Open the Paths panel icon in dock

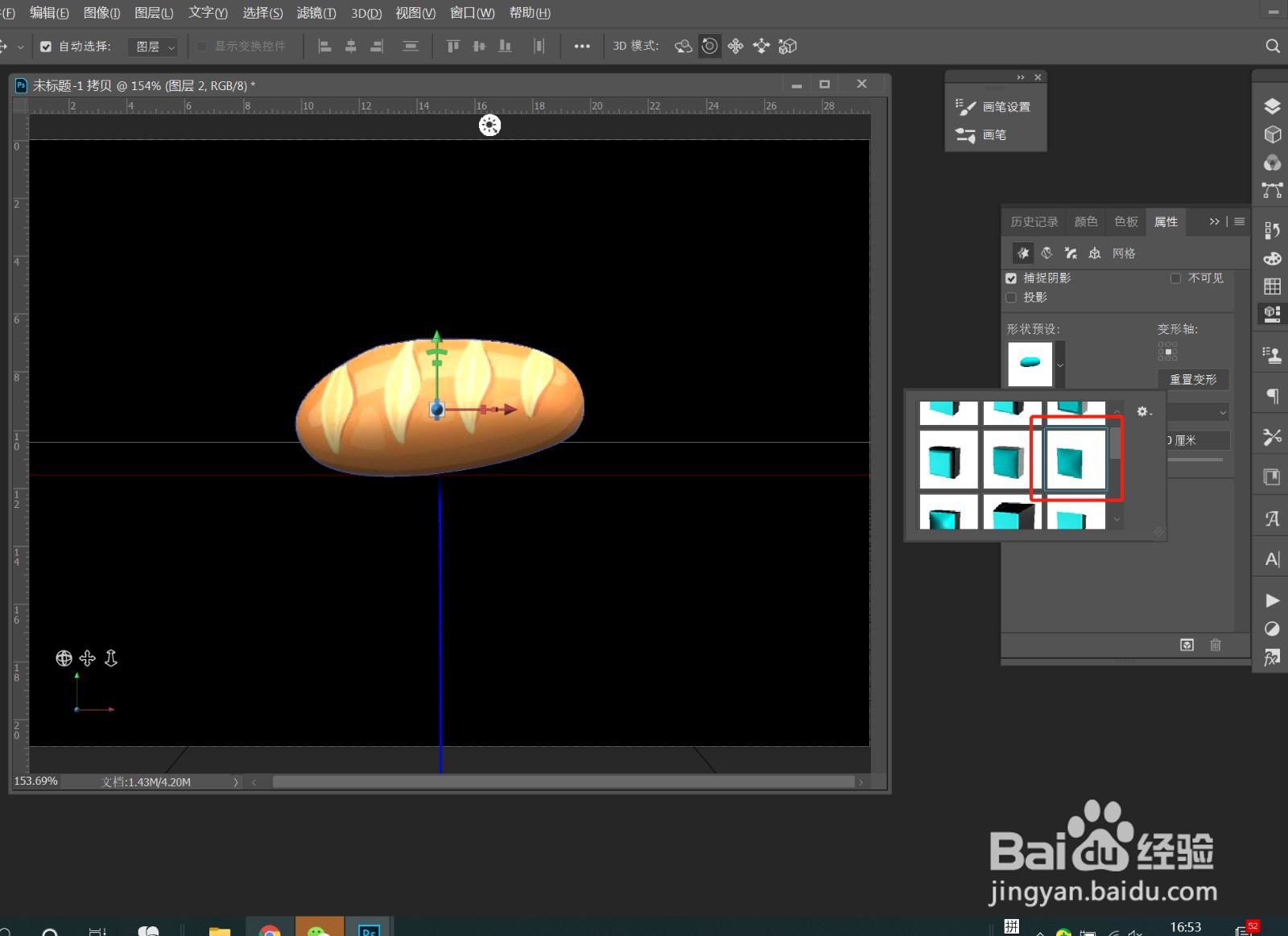1272,191
